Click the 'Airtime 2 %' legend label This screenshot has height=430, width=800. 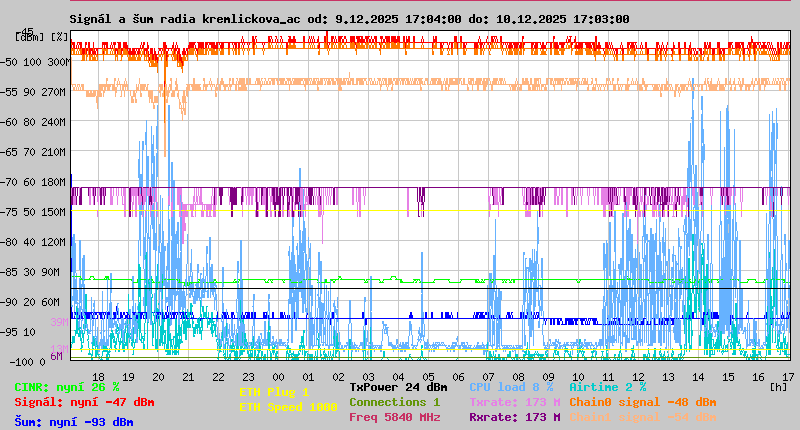[x=608, y=387]
